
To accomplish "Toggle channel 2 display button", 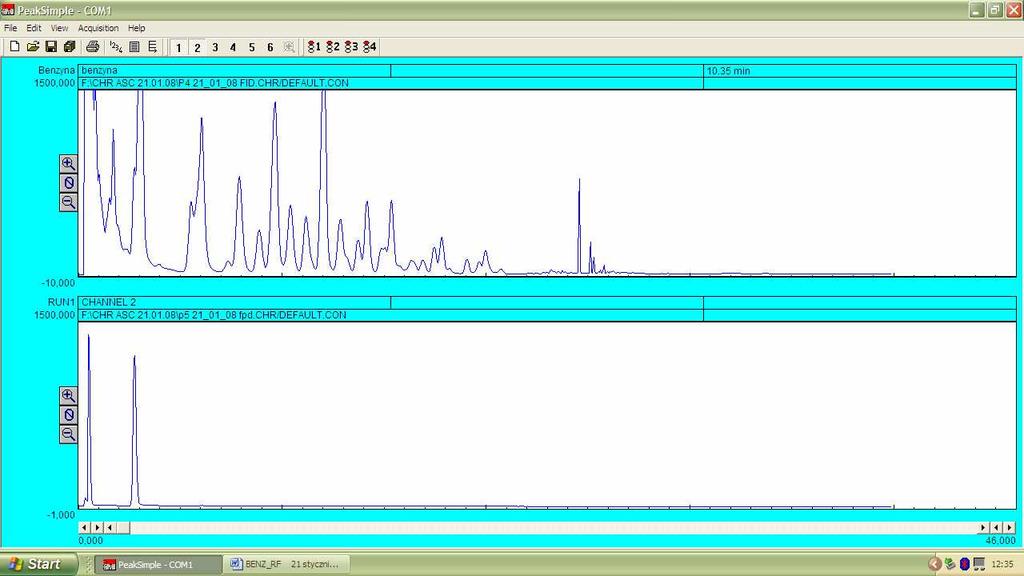I will (197, 47).
